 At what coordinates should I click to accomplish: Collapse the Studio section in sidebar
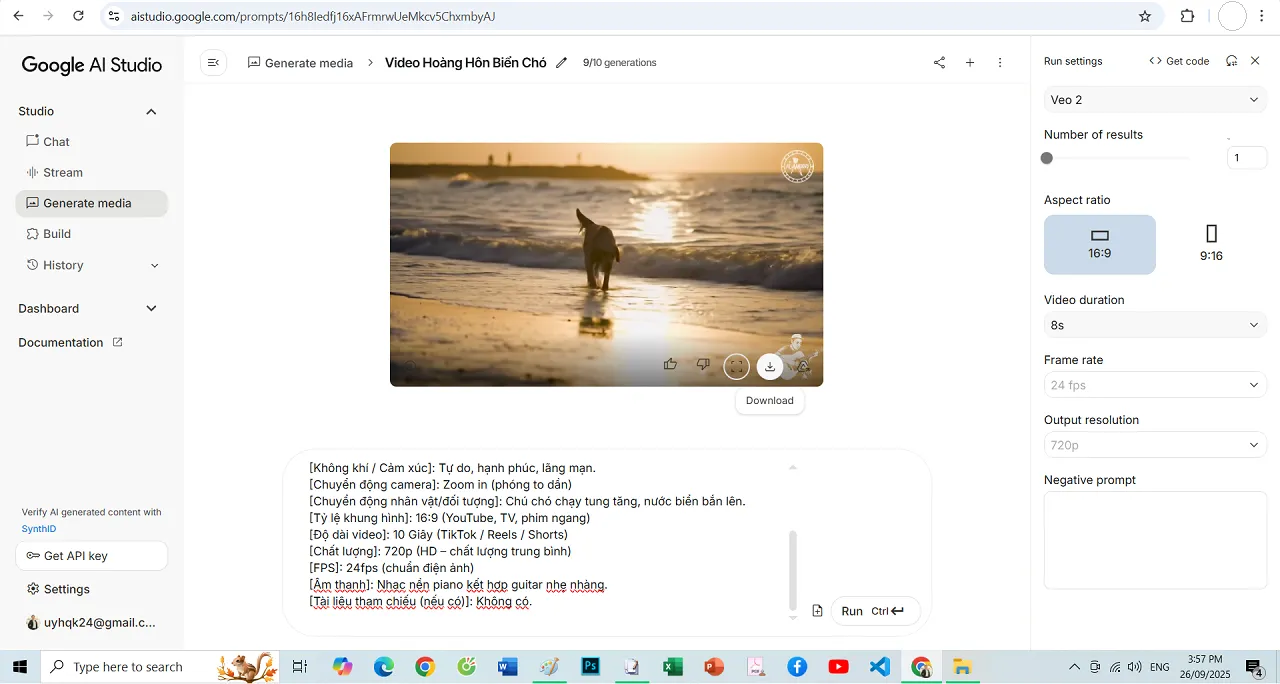pyautogui.click(x=150, y=111)
